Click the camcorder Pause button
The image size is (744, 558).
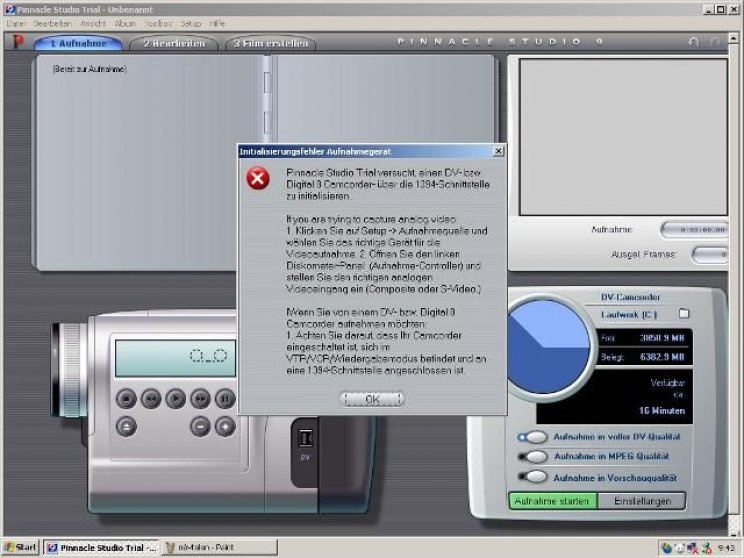coord(225,399)
